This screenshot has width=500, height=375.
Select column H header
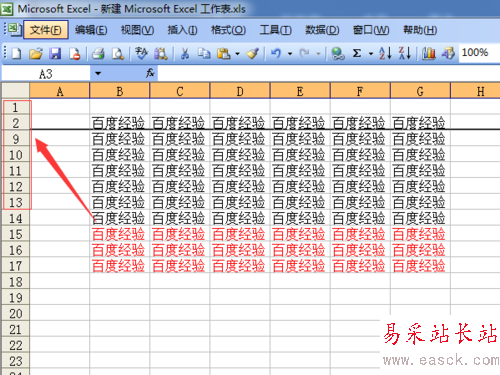[476, 91]
